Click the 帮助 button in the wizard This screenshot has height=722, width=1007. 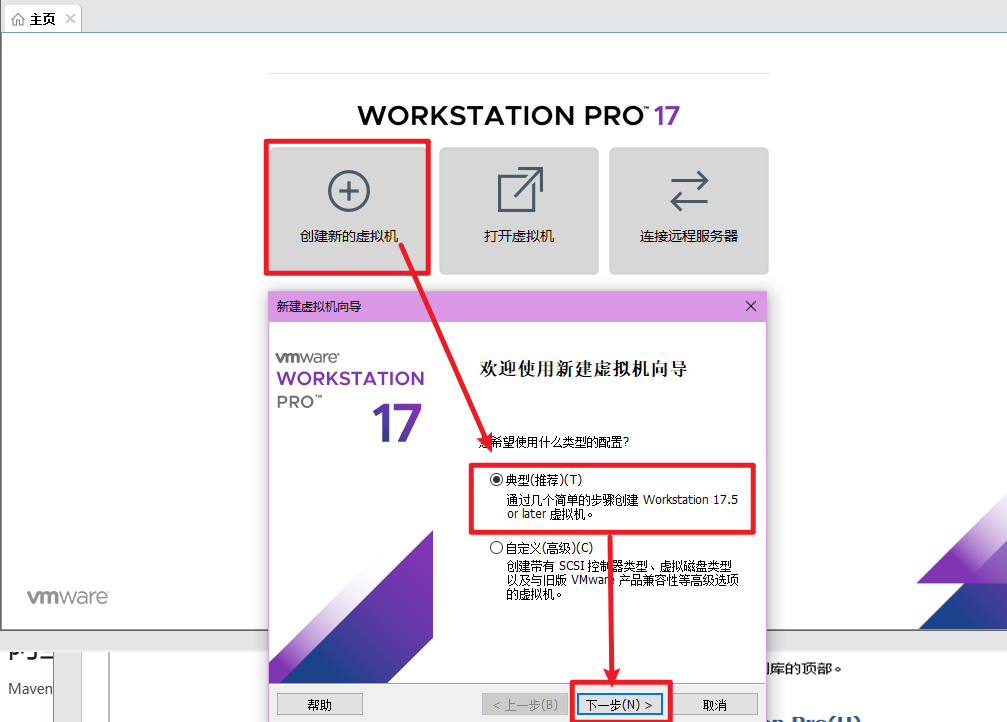[x=319, y=705]
